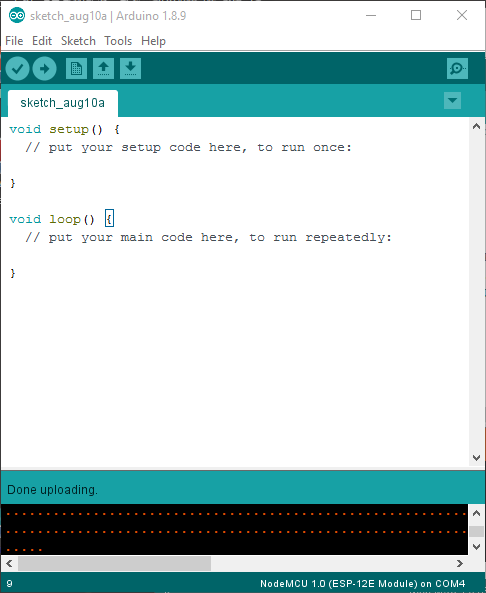
Task: Click the Verify checkmark button
Action: pos(17,68)
